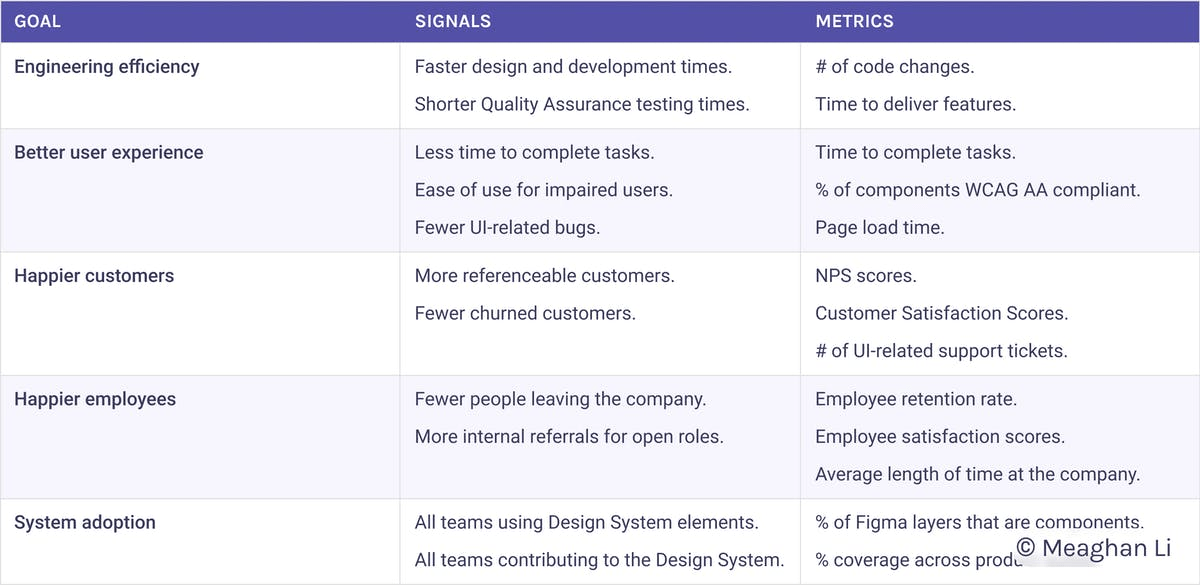The height and width of the screenshot is (585, 1200).
Task: Select the Better user experience goal cell
Action: [200, 190]
